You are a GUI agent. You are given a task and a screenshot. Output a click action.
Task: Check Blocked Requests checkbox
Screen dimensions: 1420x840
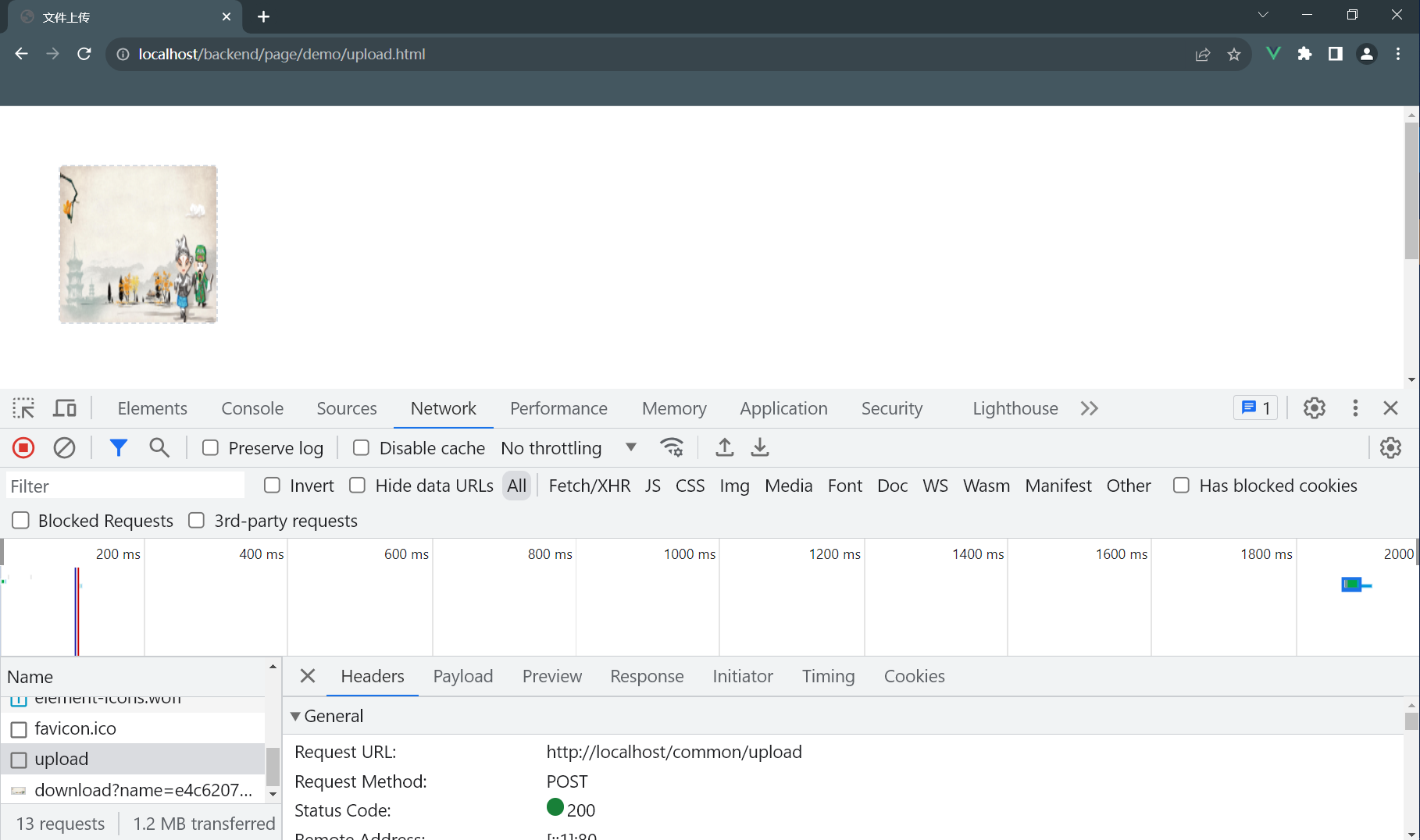pos(21,520)
